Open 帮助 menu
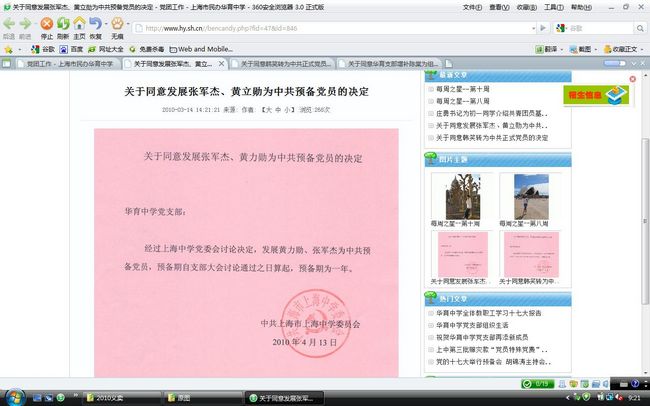The width and height of the screenshot is (650, 406). click(581, 7)
